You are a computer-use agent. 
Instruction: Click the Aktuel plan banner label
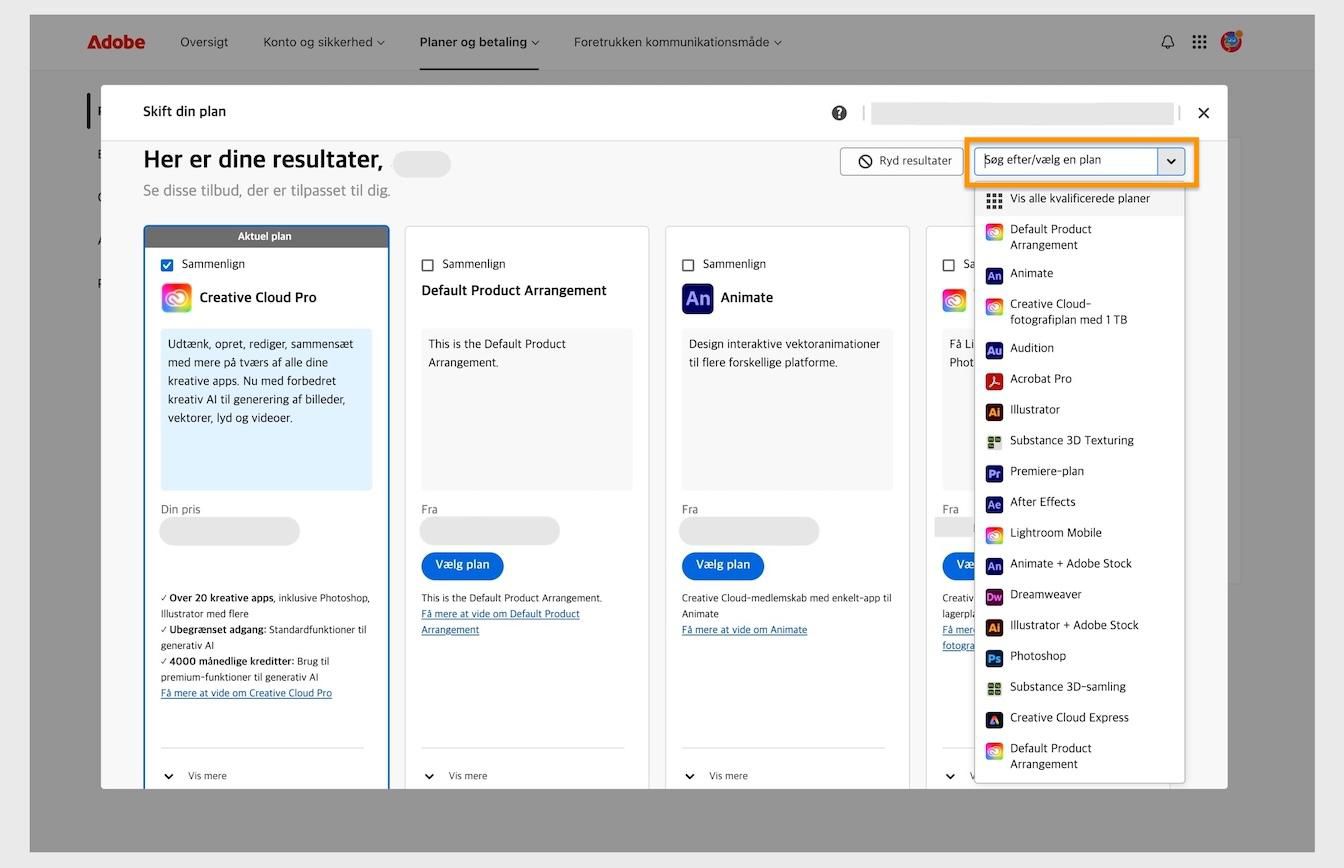pyautogui.click(x=266, y=237)
